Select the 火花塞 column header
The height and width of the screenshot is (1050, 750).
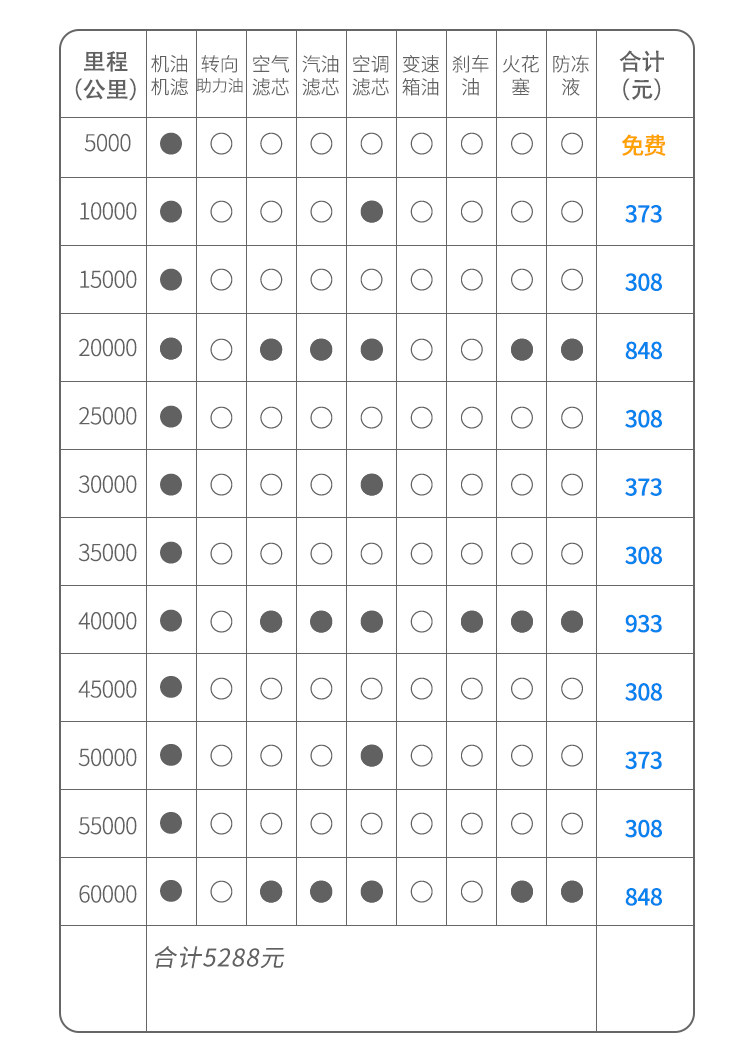[x=521, y=75]
